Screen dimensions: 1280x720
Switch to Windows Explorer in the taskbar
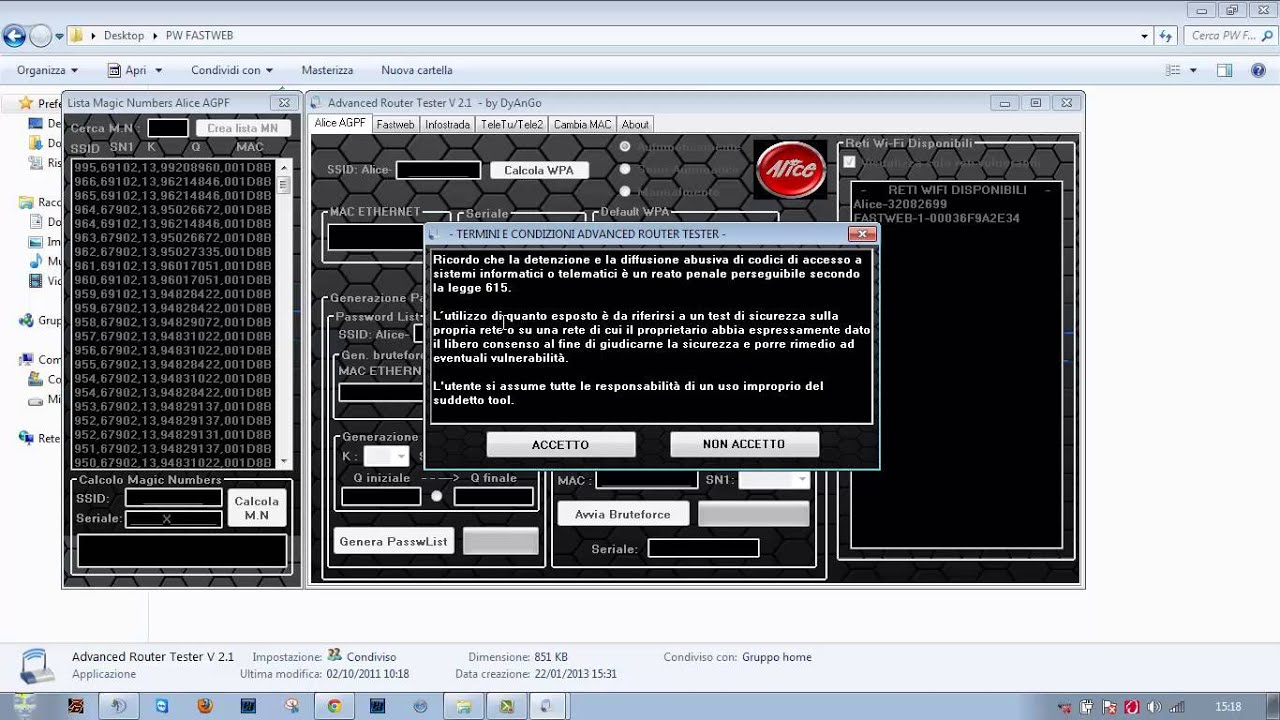click(x=464, y=706)
